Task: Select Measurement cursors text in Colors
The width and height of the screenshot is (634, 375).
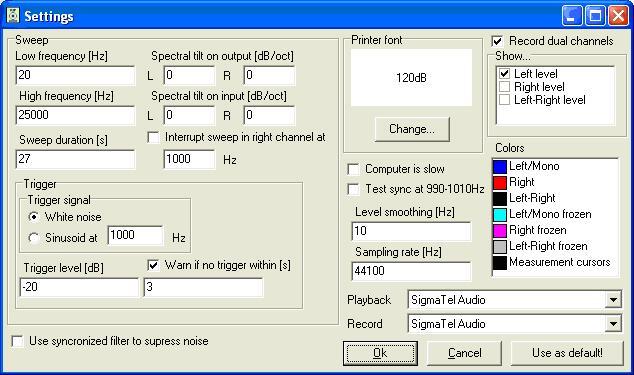Action: [x=560, y=262]
